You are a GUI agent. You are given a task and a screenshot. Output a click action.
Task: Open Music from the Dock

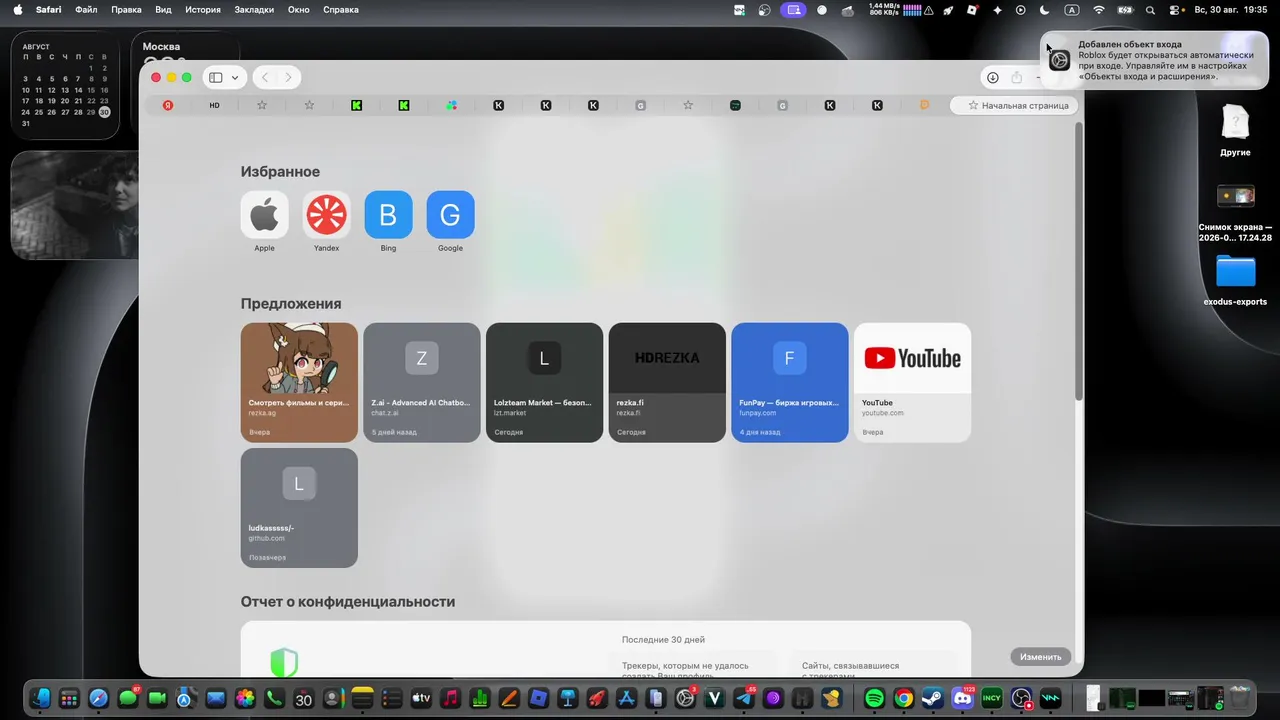[450, 698]
